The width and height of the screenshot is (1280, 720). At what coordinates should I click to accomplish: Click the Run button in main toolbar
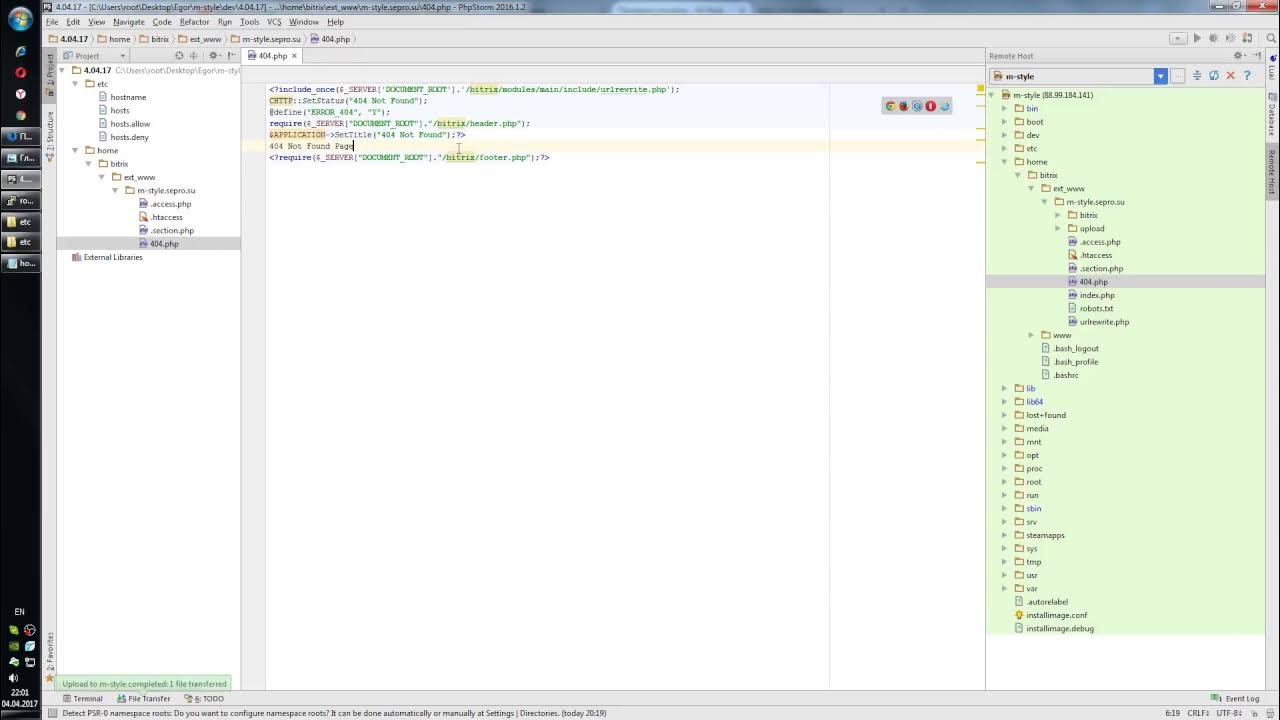pyautogui.click(x=1197, y=39)
